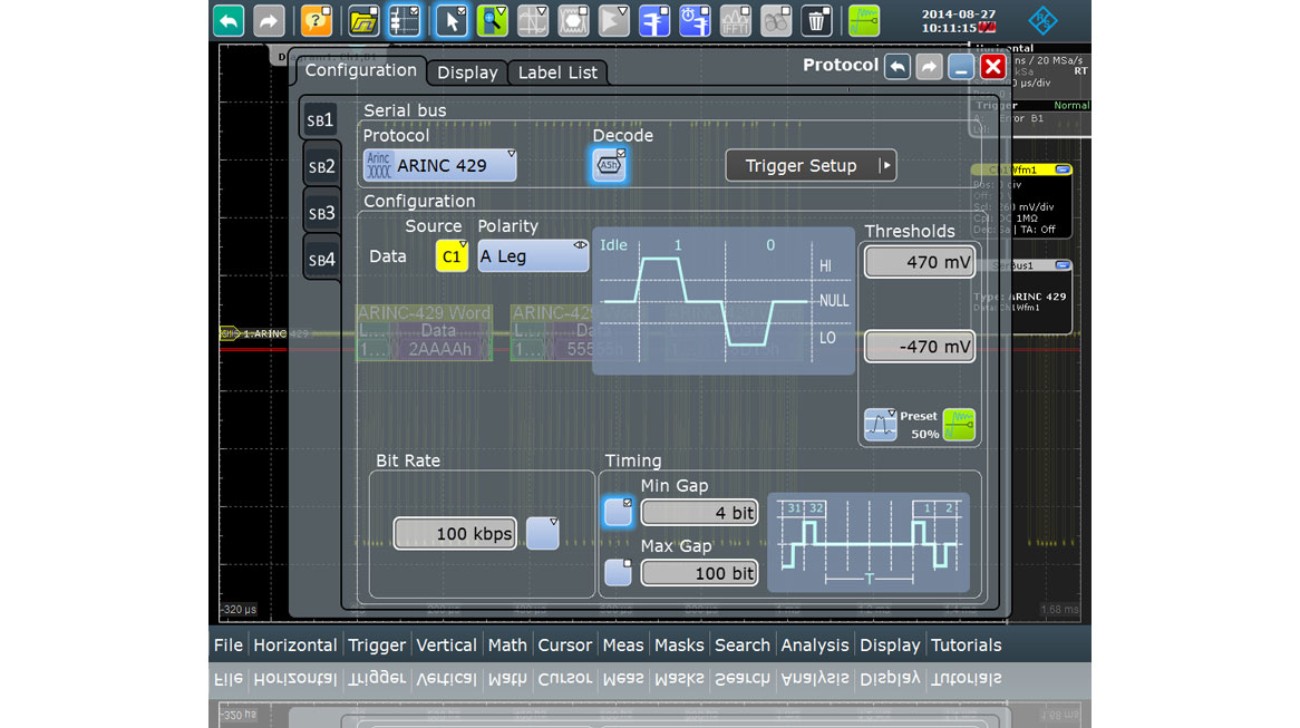Click the gray redo arrow in top toolbar
This screenshot has height=728, width=1300.
[x=269, y=21]
